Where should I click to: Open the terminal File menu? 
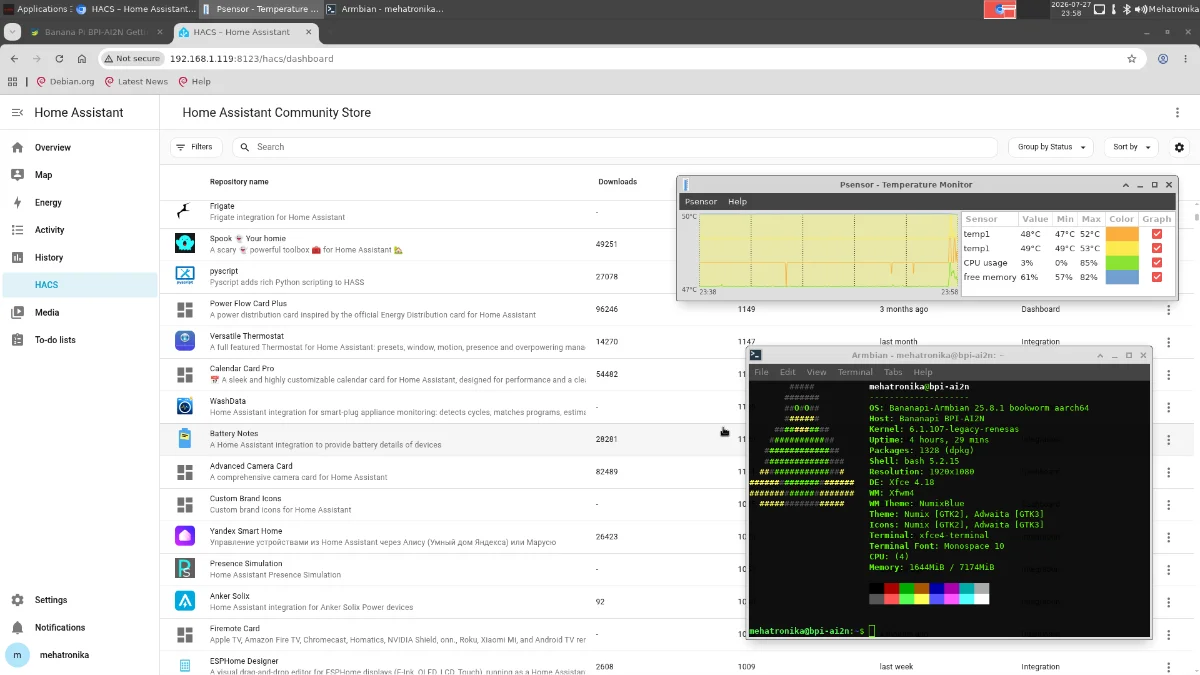click(761, 372)
